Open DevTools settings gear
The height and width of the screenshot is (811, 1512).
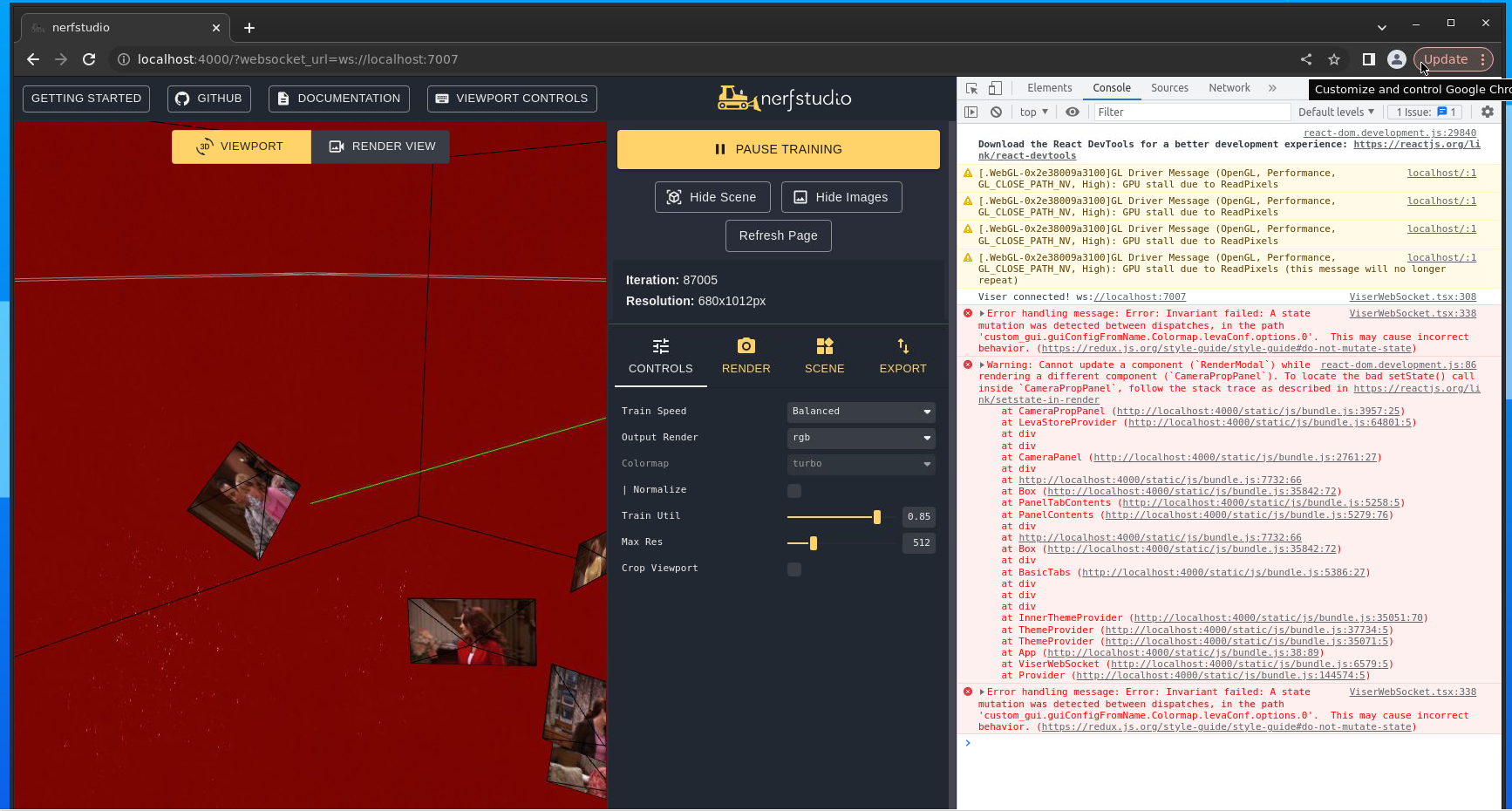(x=1487, y=112)
